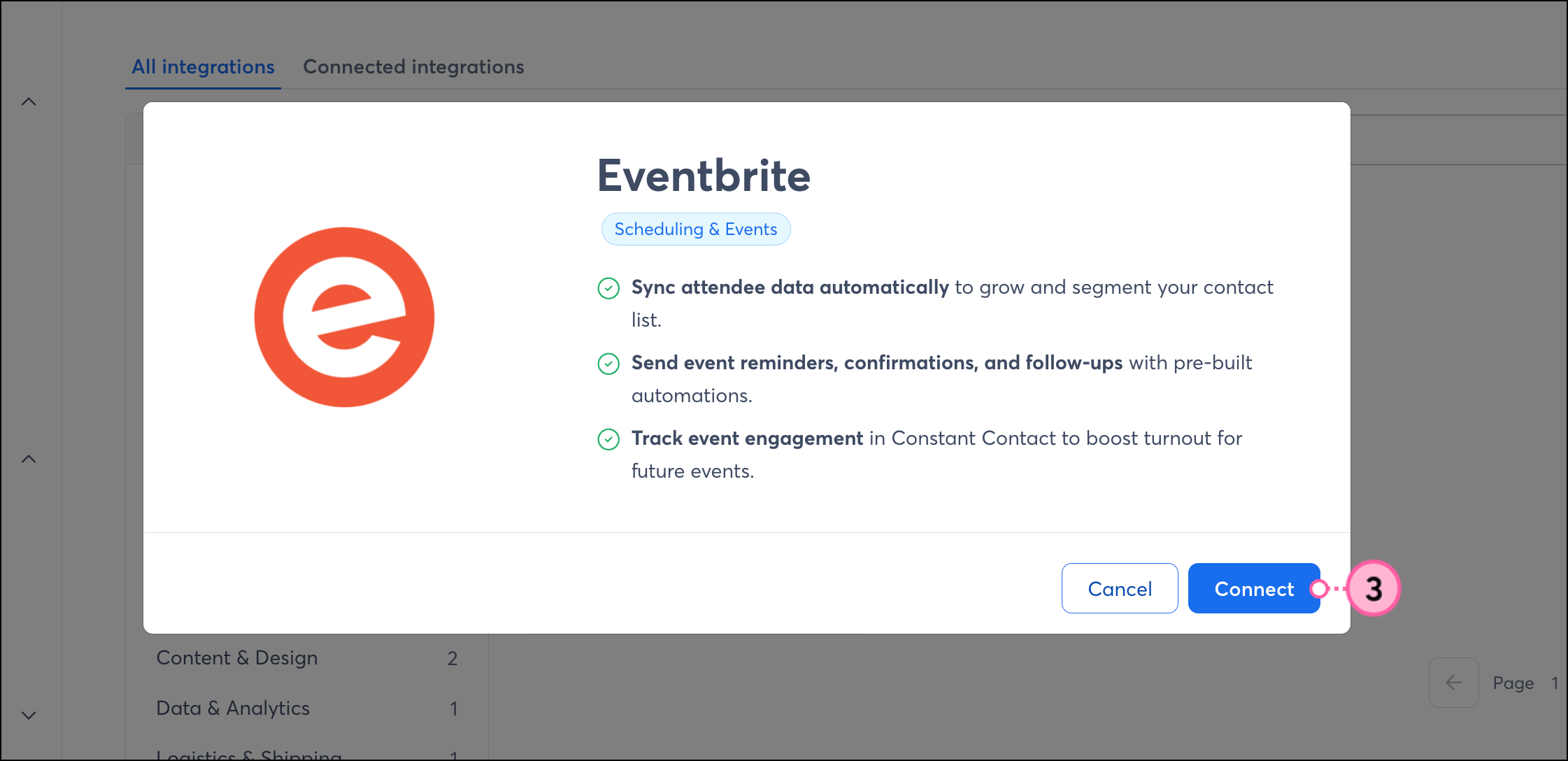
Task: Click the pink step 3 marker
Action: tap(1373, 589)
